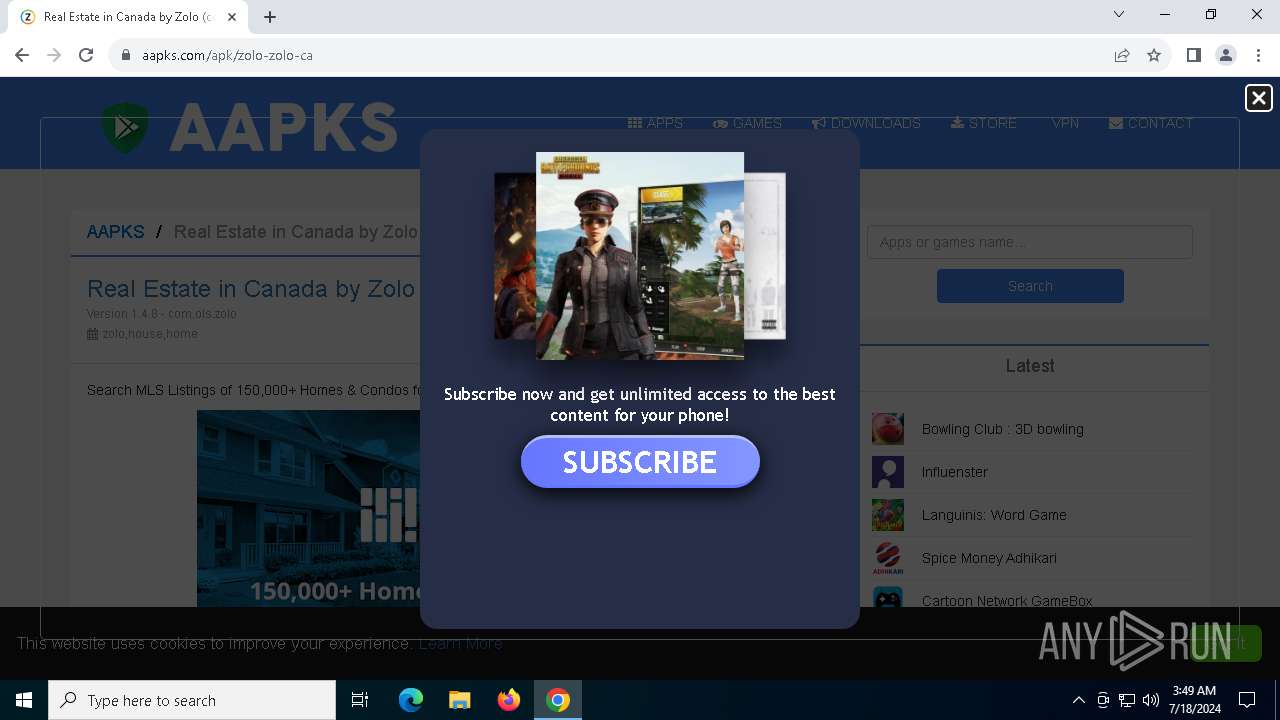The height and width of the screenshot is (720, 1280).
Task: Open Windows Start menu
Action: (x=24, y=700)
